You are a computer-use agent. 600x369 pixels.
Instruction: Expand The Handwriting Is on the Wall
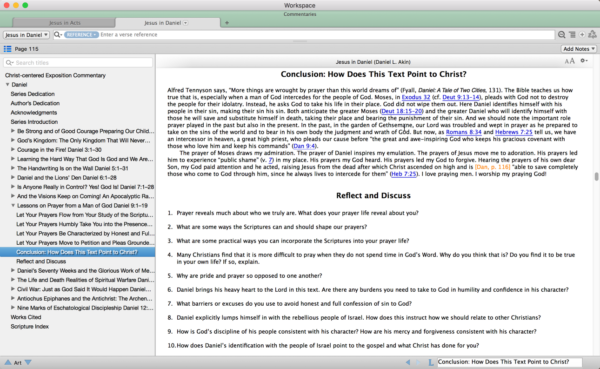13,168
